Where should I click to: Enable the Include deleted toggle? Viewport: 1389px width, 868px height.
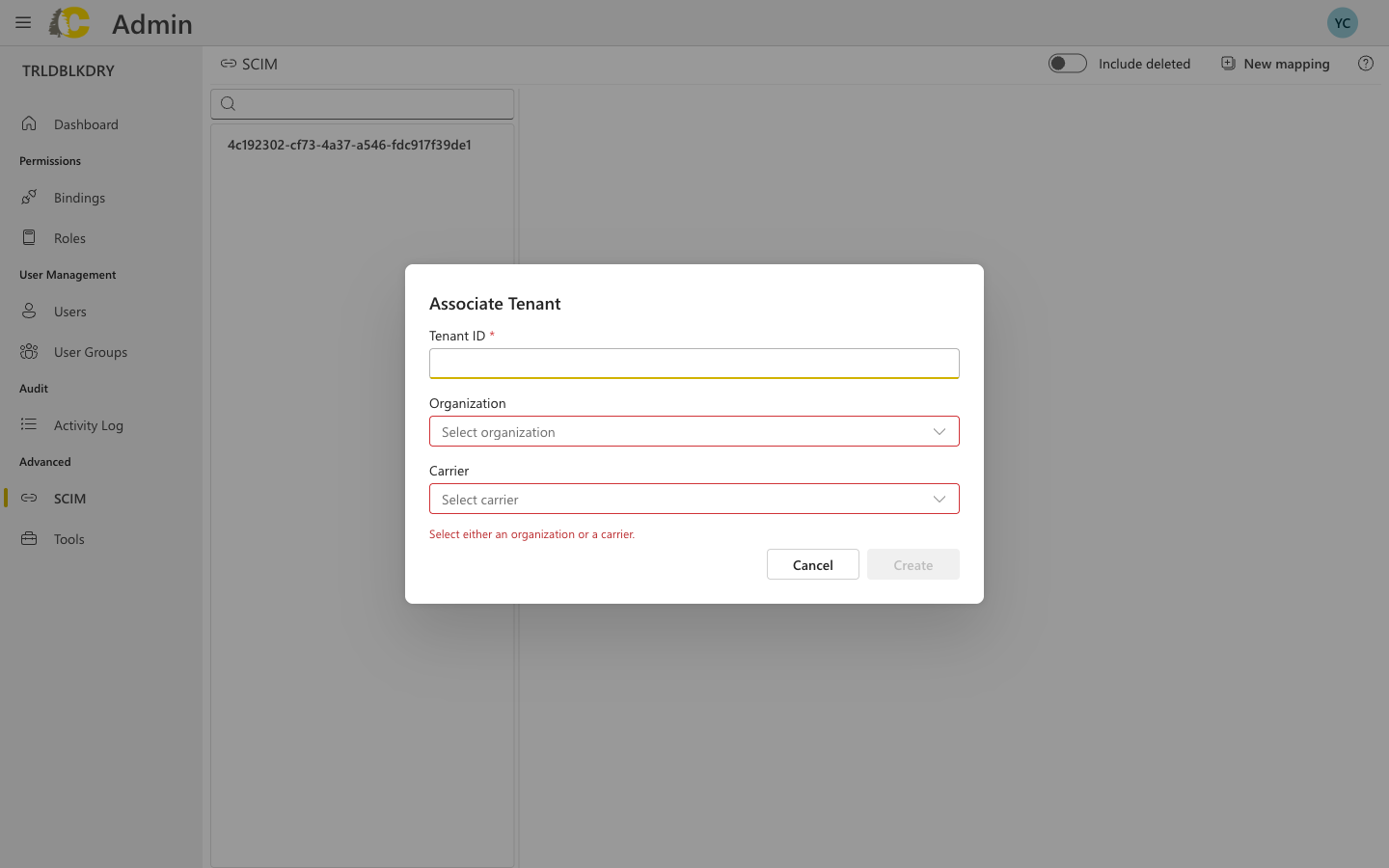(x=1068, y=63)
